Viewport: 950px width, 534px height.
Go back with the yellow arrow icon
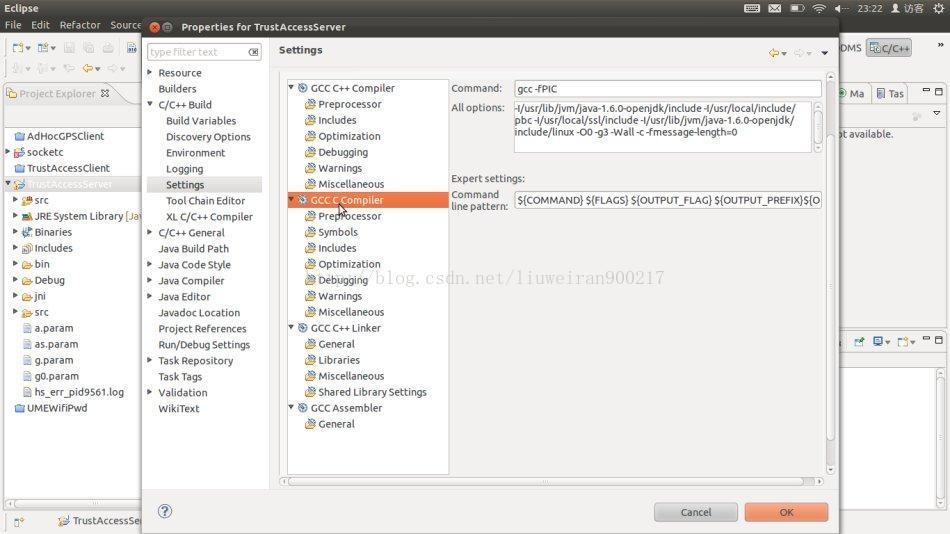(774, 53)
